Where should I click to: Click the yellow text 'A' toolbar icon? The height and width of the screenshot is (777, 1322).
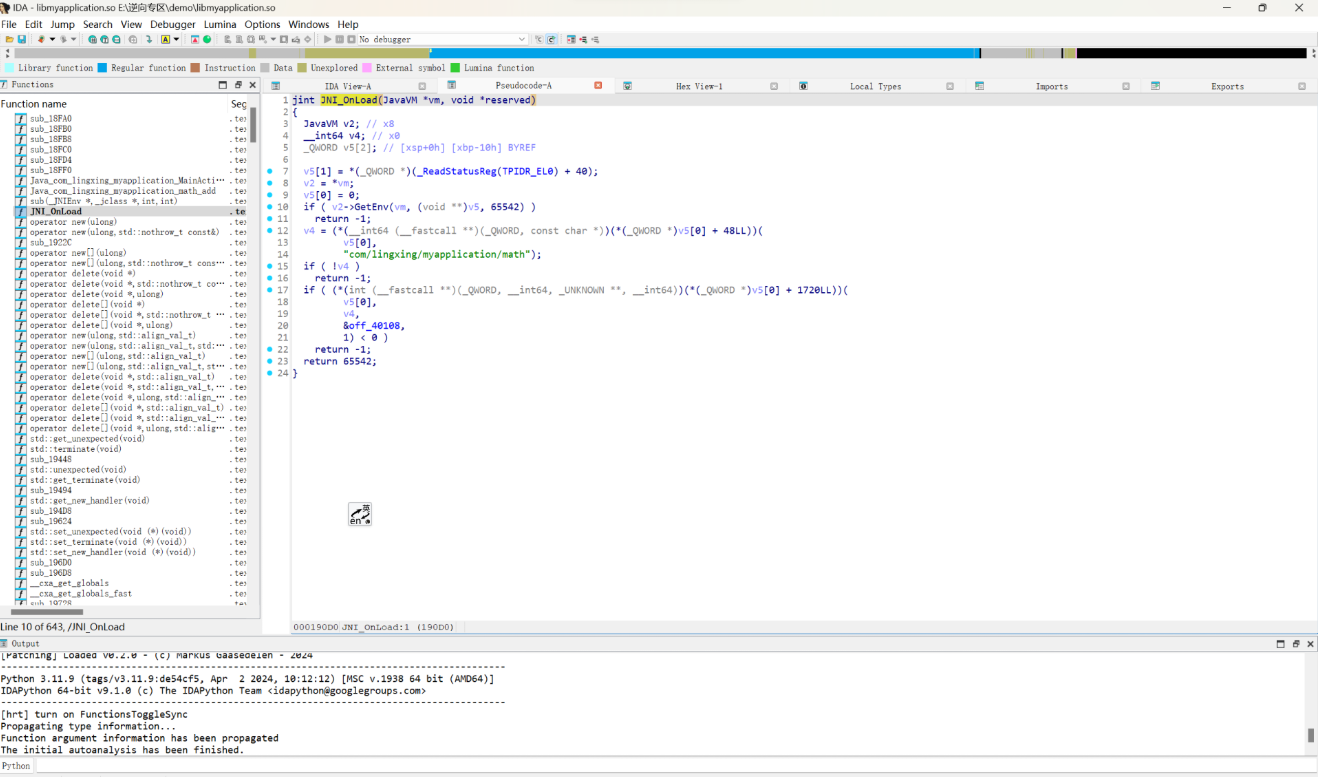point(166,39)
